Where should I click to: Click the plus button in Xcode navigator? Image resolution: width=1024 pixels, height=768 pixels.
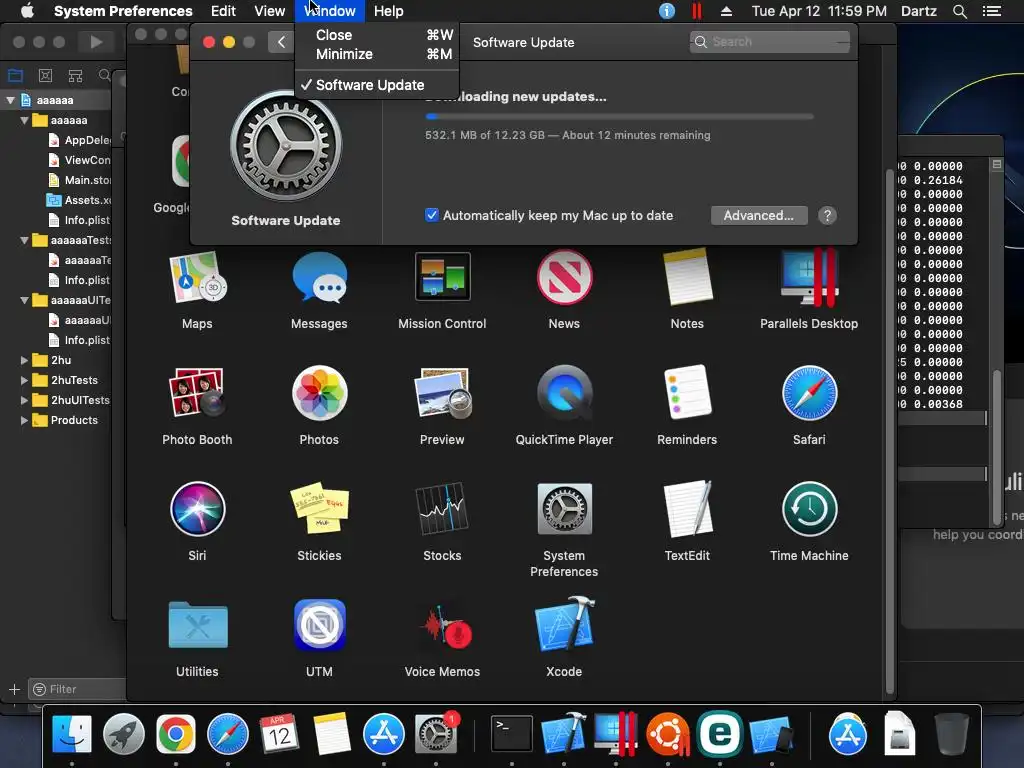(14, 689)
